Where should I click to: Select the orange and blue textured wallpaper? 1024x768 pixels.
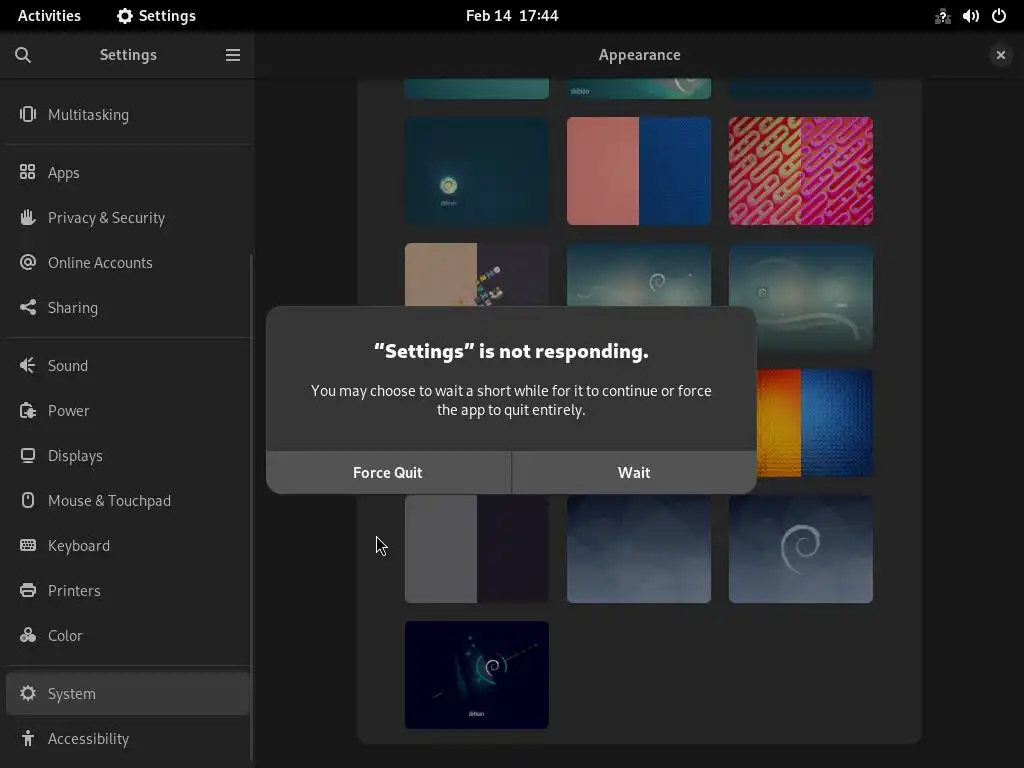(x=815, y=423)
